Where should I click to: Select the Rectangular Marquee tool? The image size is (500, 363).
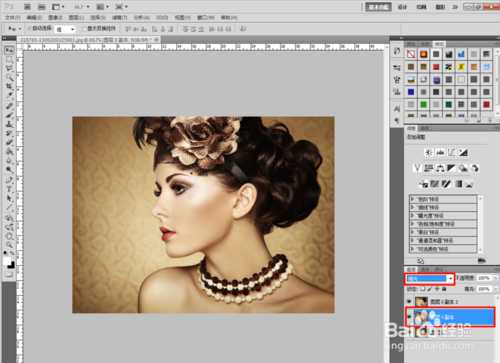pos(9,60)
